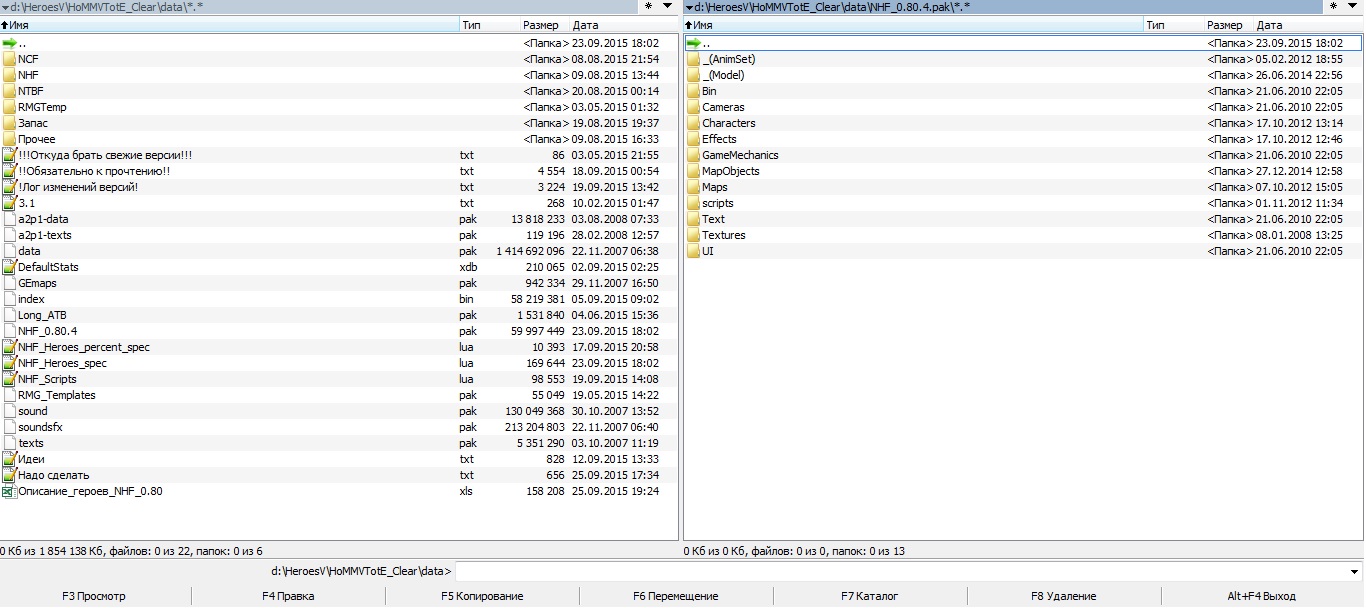Click the Effects folder icon

pyautogui.click(x=694, y=139)
